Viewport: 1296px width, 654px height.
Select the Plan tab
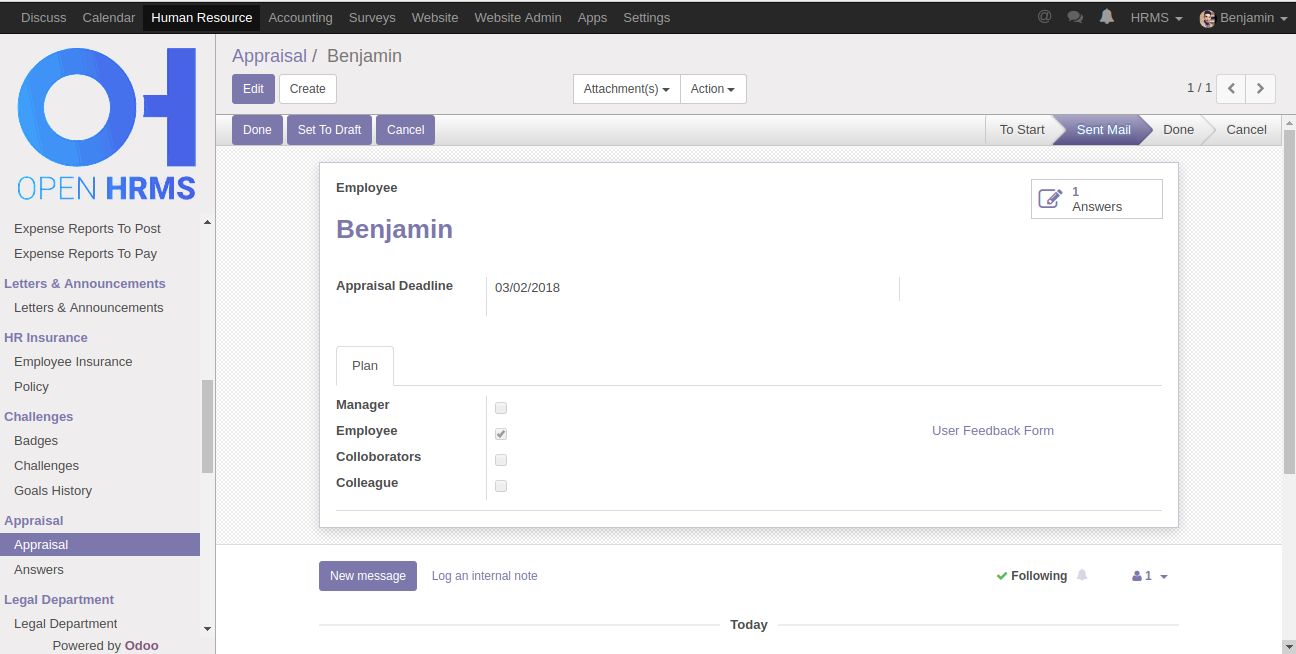[365, 366]
